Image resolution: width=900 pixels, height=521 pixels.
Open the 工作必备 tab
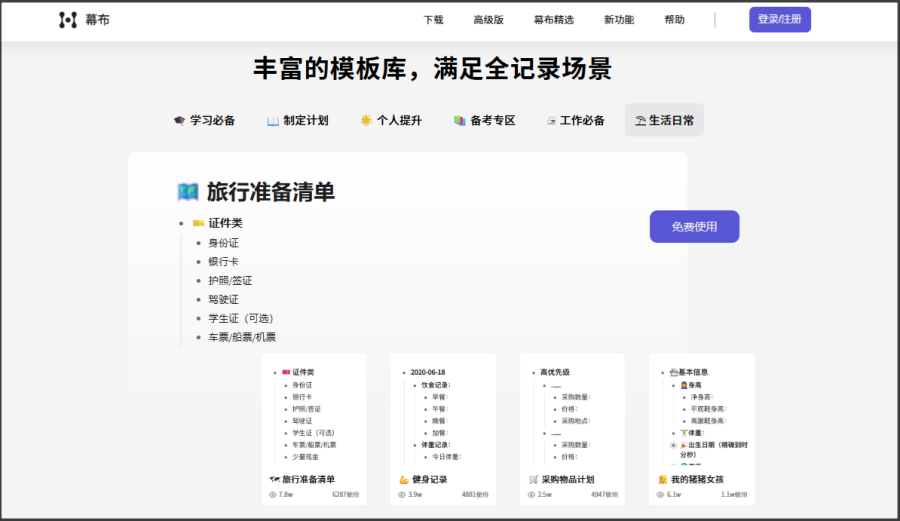[575, 120]
